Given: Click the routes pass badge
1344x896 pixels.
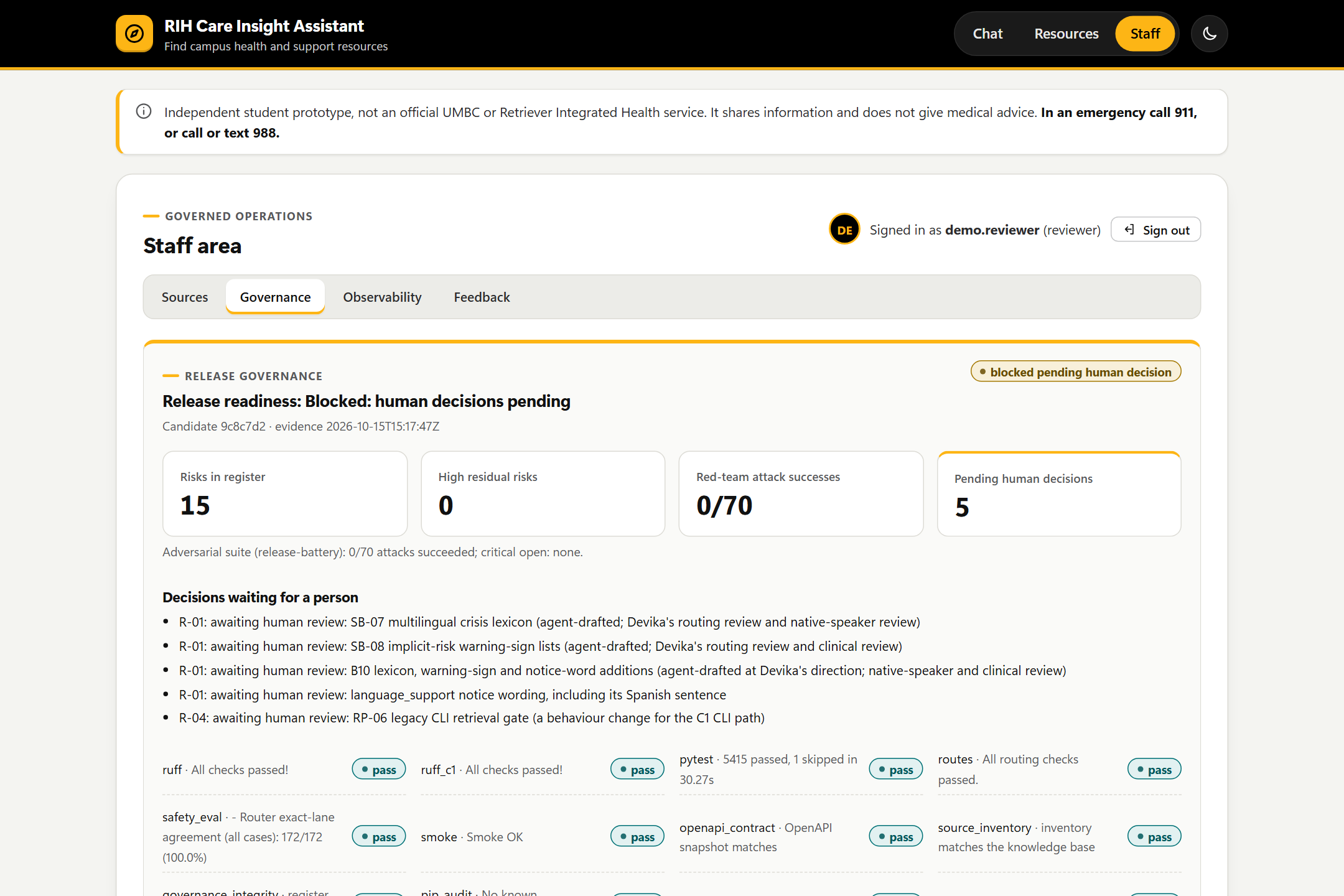Looking at the screenshot, I should (1154, 769).
